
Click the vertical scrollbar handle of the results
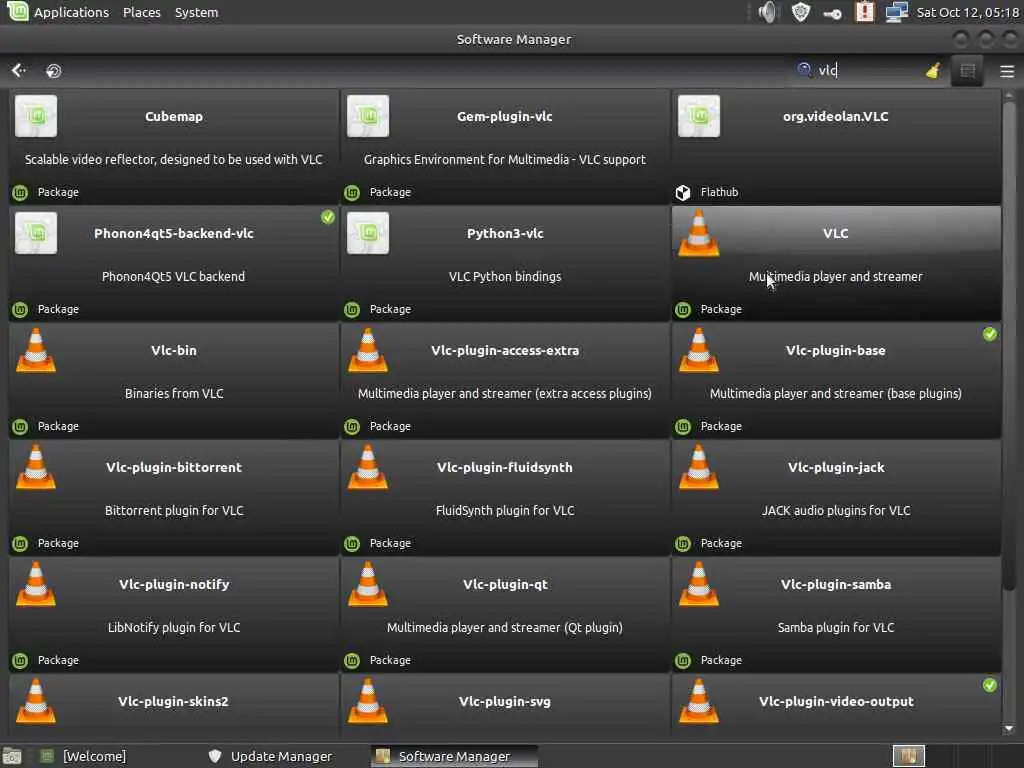pos(1009,344)
